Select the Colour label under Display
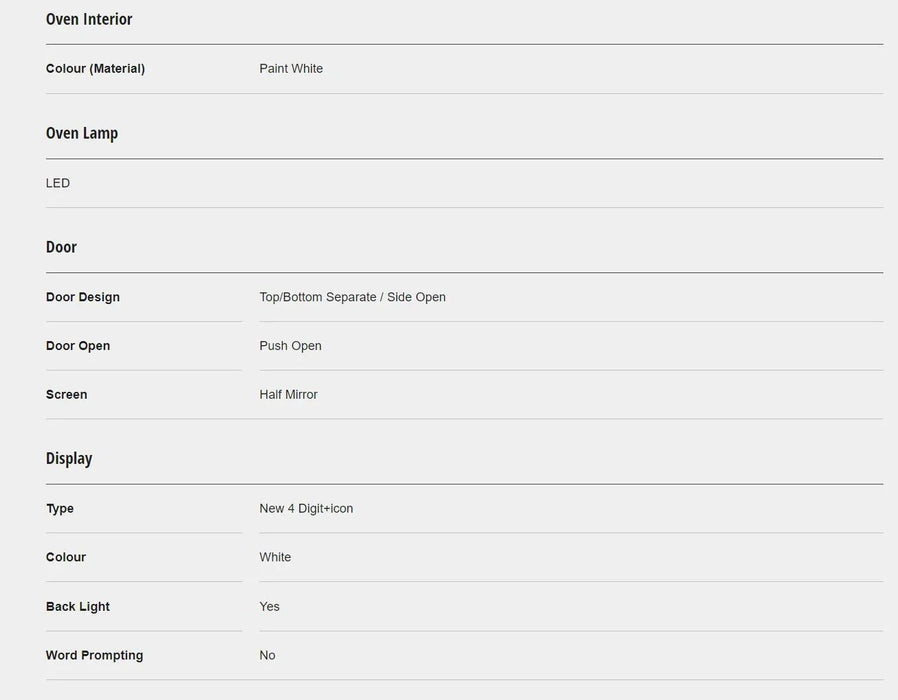Screen dimensions: 898x700 [66, 558]
